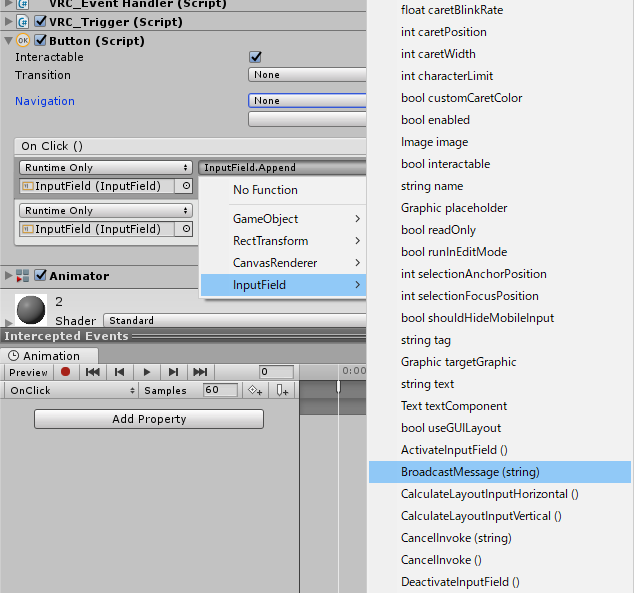Toggle the Interactable checkbox
Viewport: 634px width, 593px height.
(x=255, y=57)
